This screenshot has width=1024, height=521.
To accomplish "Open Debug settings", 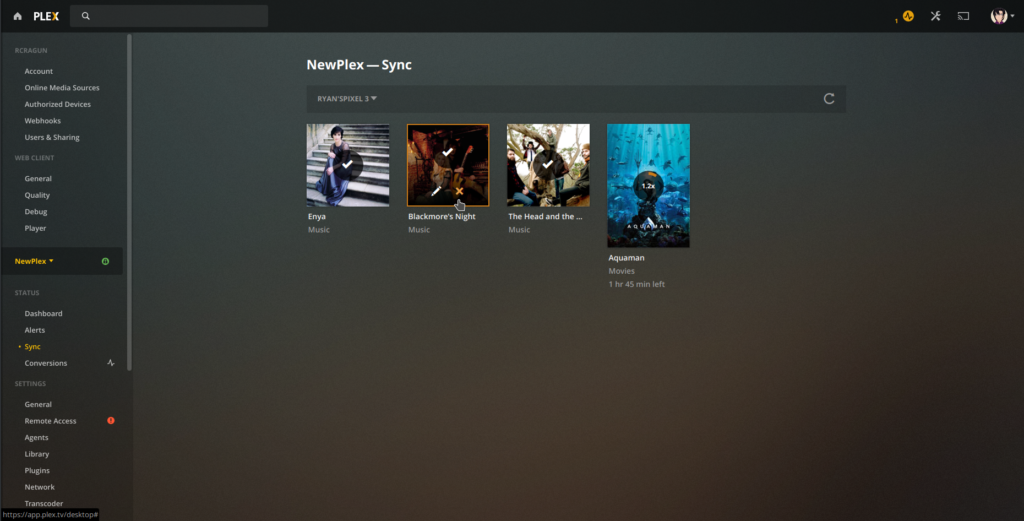I will point(36,212).
